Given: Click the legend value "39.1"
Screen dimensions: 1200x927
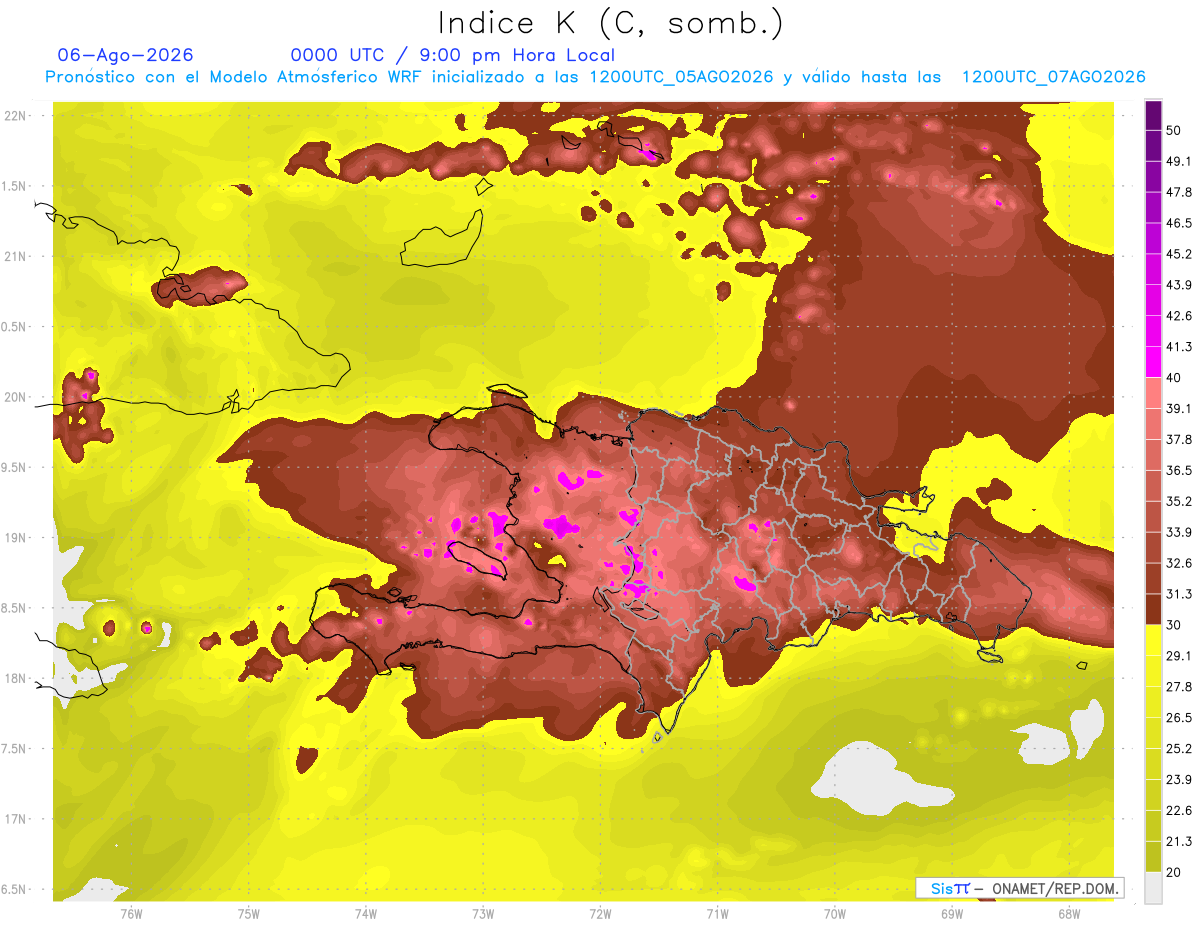Looking at the screenshot, I should click(x=1179, y=408).
